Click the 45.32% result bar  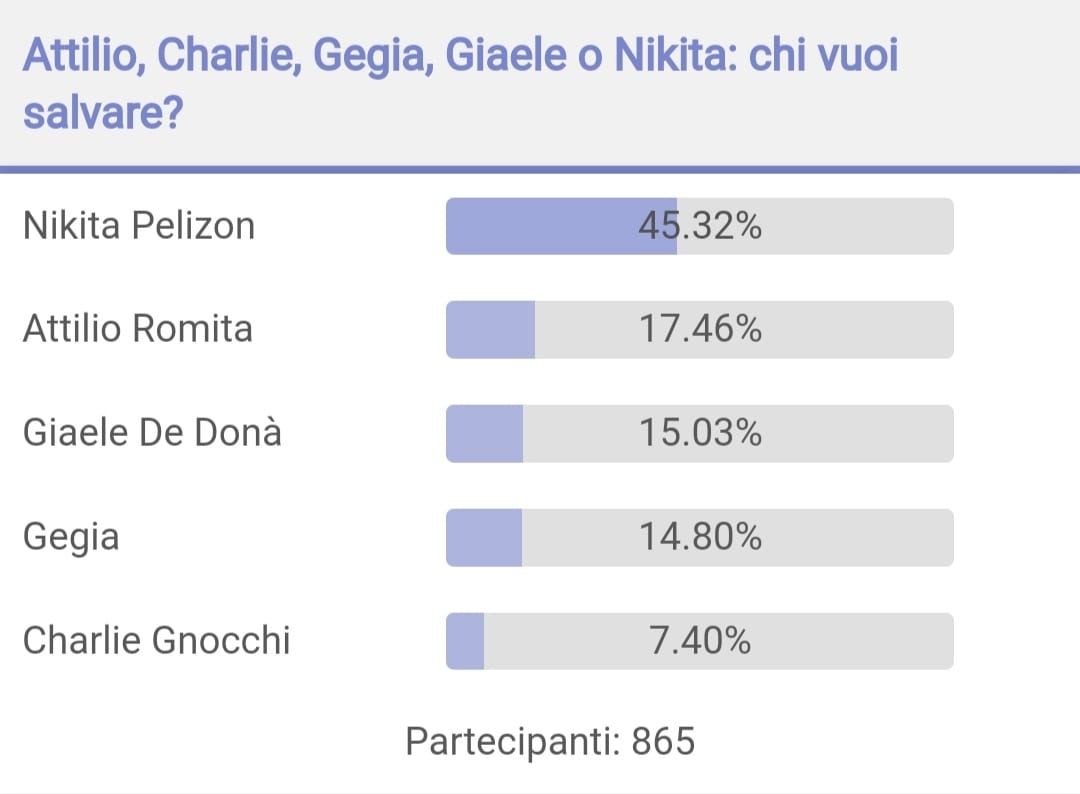[x=700, y=226]
